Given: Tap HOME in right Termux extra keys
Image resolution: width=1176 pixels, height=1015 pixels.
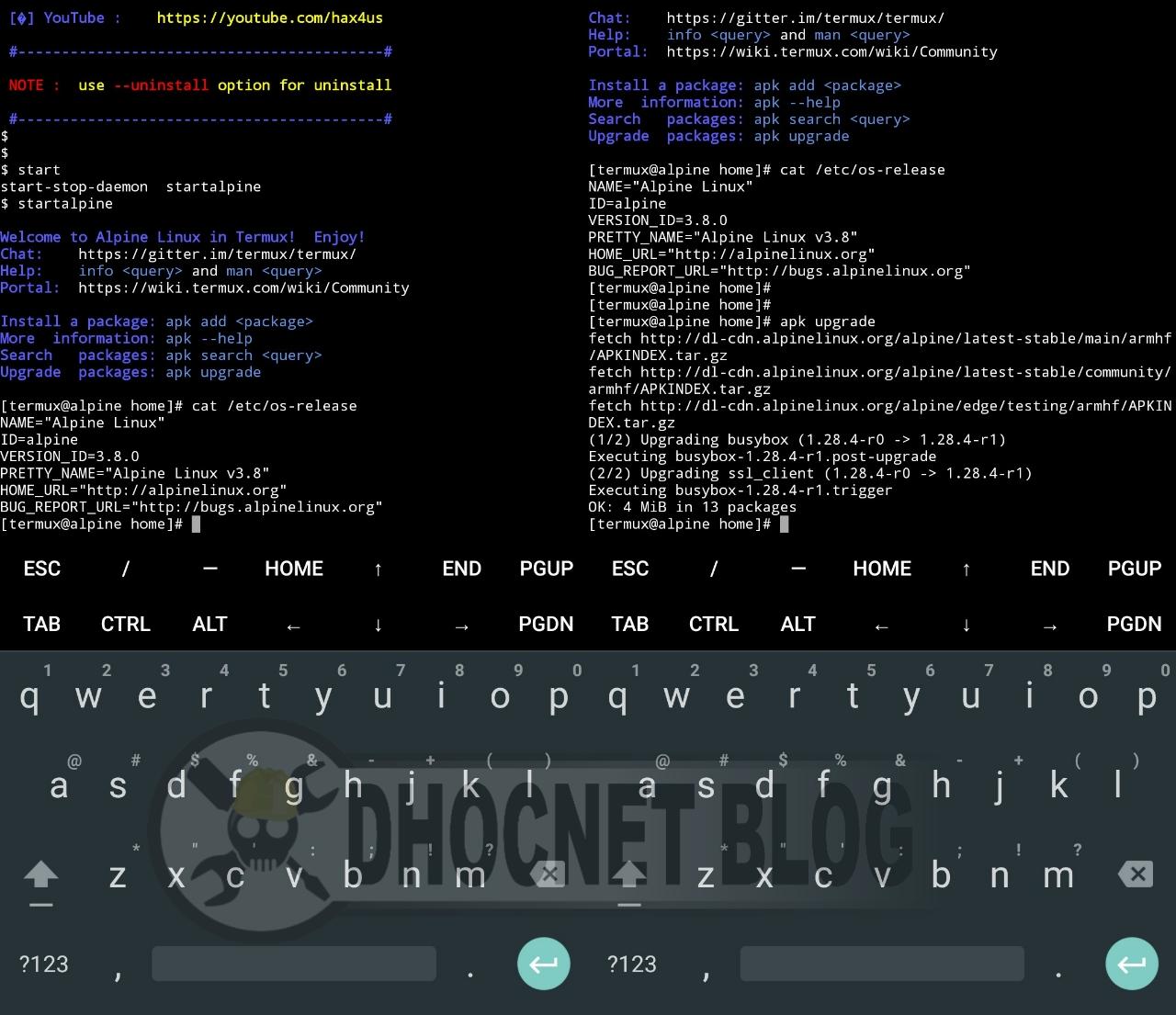Looking at the screenshot, I should (882, 569).
